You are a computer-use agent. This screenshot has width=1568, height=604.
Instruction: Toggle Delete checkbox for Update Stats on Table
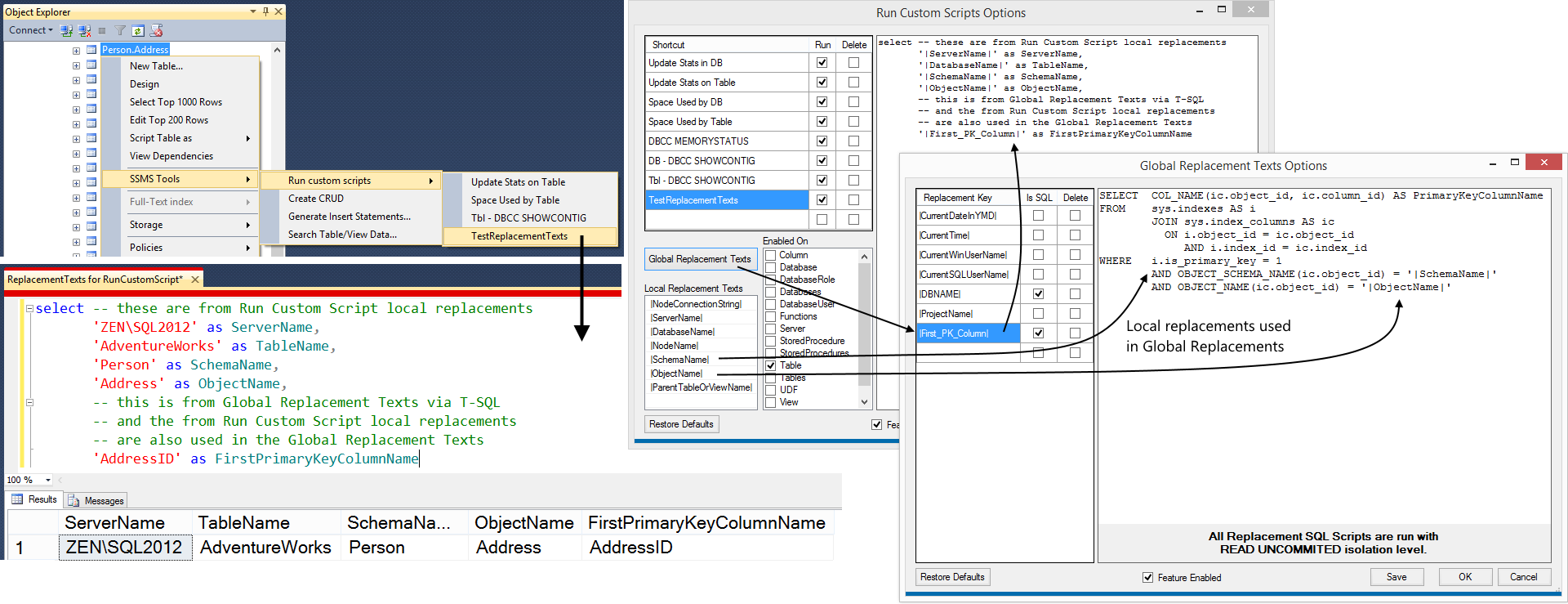[853, 83]
